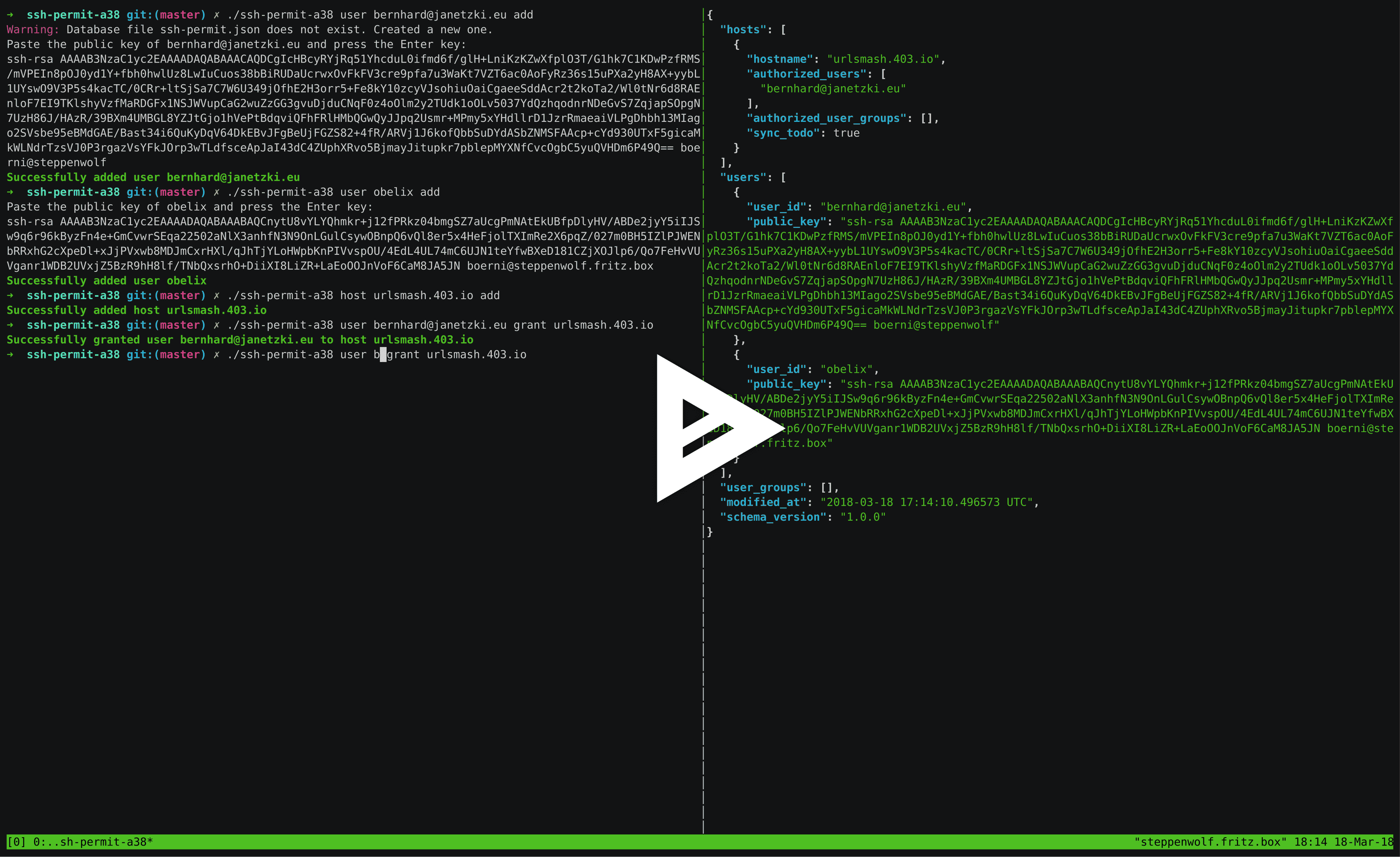Image resolution: width=1400 pixels, height=857 pixels.
Task: Click 'git:(master)' in the current prompt line
Action: coord(166,355)
